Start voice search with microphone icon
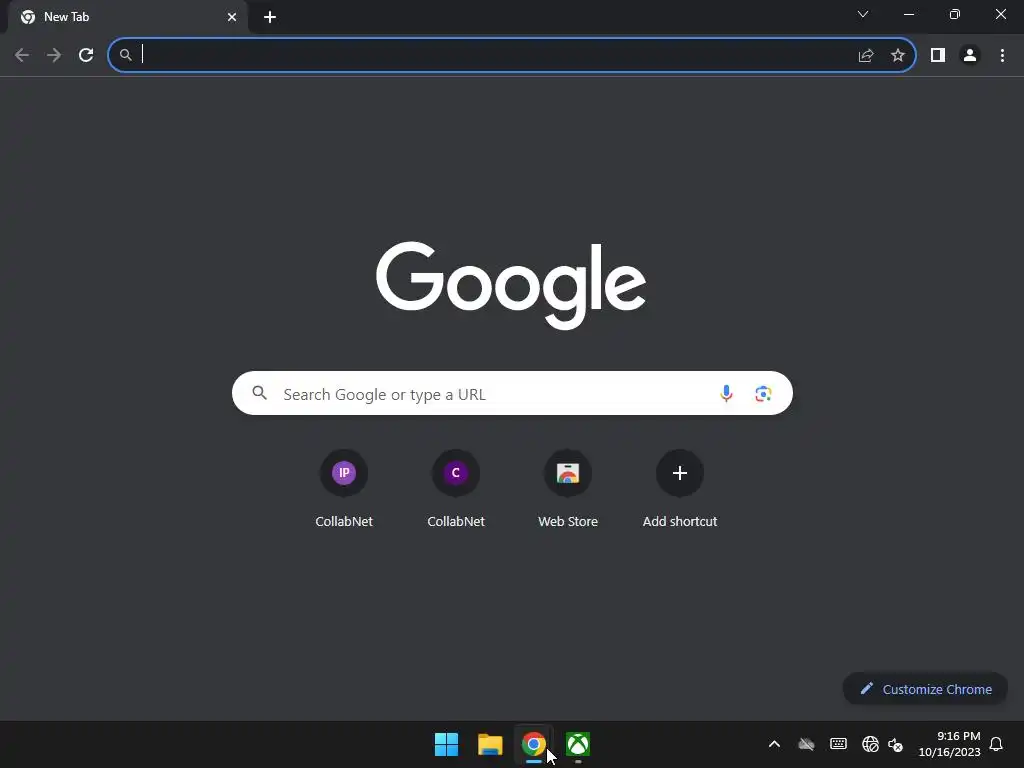Image resolution: width=1024 pixels, height=768 pixels. coord(726,393)
